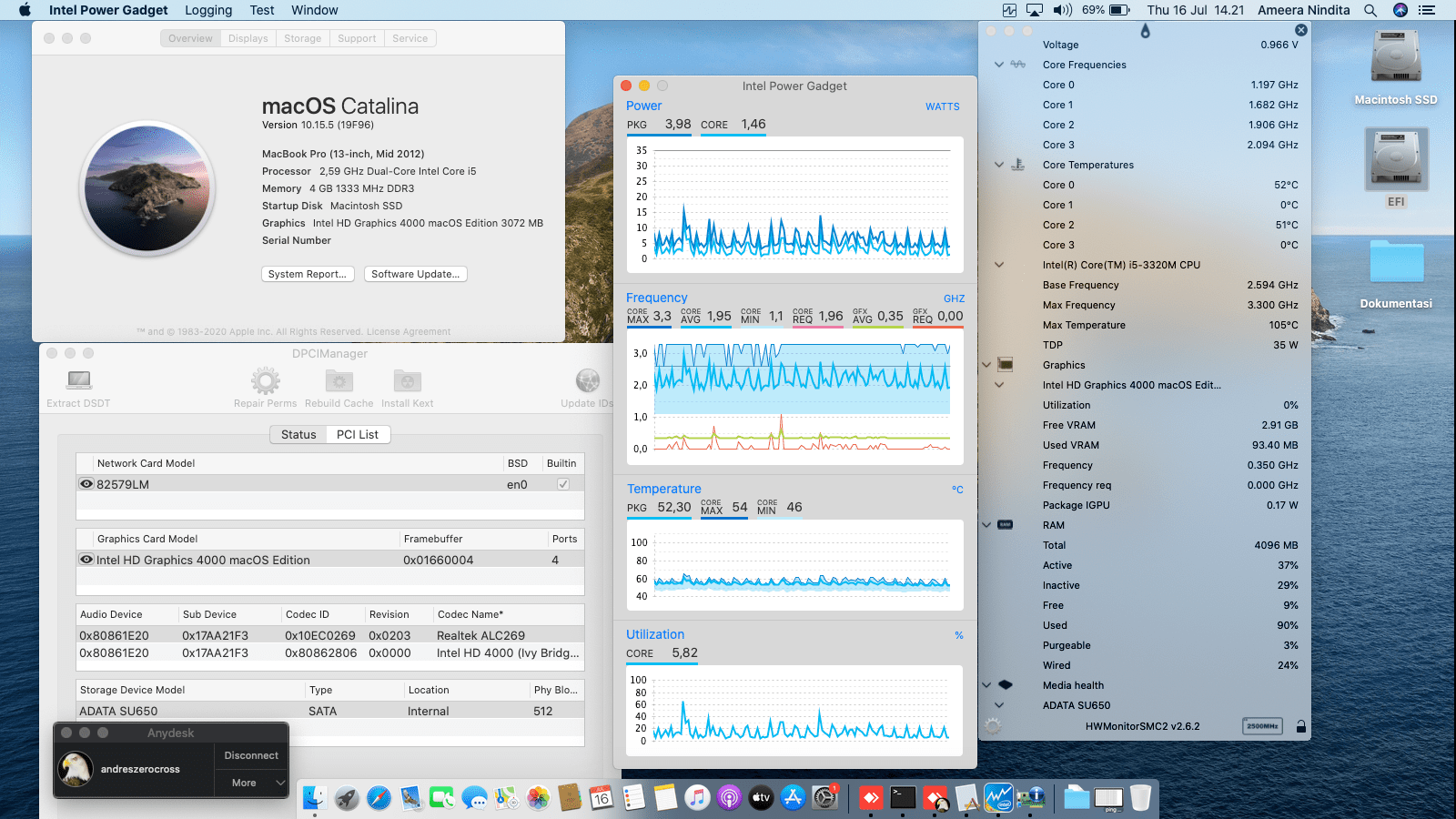The height and width of the screenshot is (819, 1456).
Task: Open Trash from the Dock
Action: 1140,798
